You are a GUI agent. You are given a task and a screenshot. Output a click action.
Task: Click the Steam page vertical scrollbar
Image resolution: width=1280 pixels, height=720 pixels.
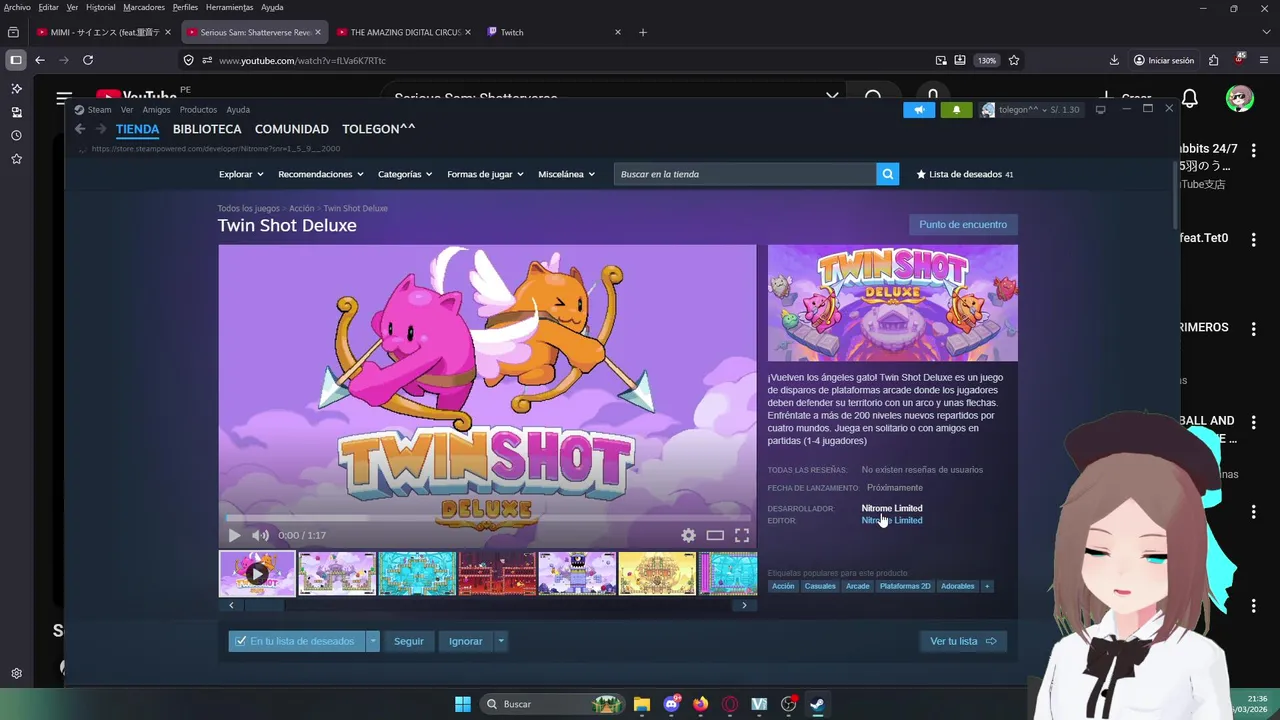[x=1174, y=195]
